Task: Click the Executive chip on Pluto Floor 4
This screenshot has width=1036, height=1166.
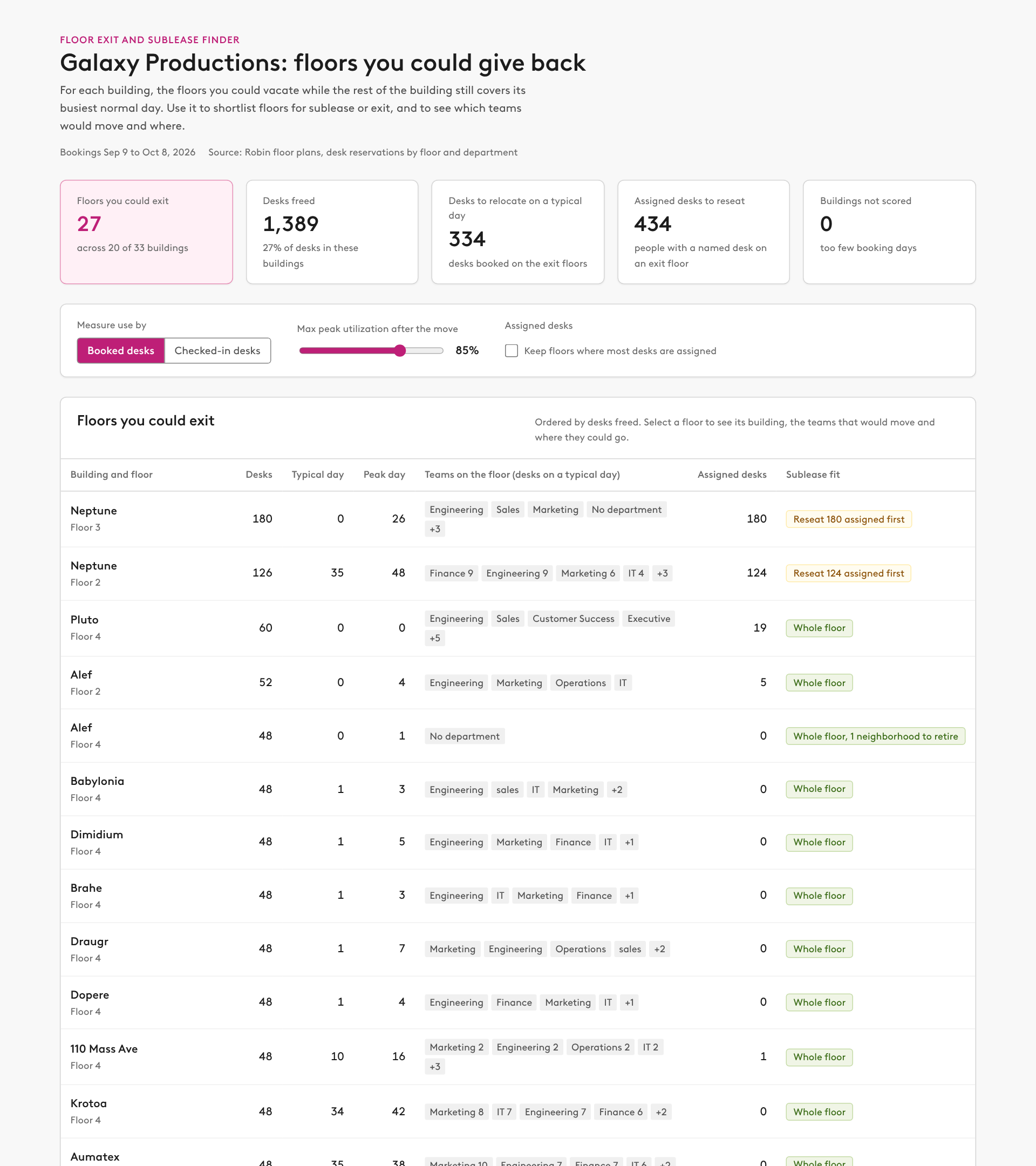Action: pyautogui.click(x=649, y=619)
